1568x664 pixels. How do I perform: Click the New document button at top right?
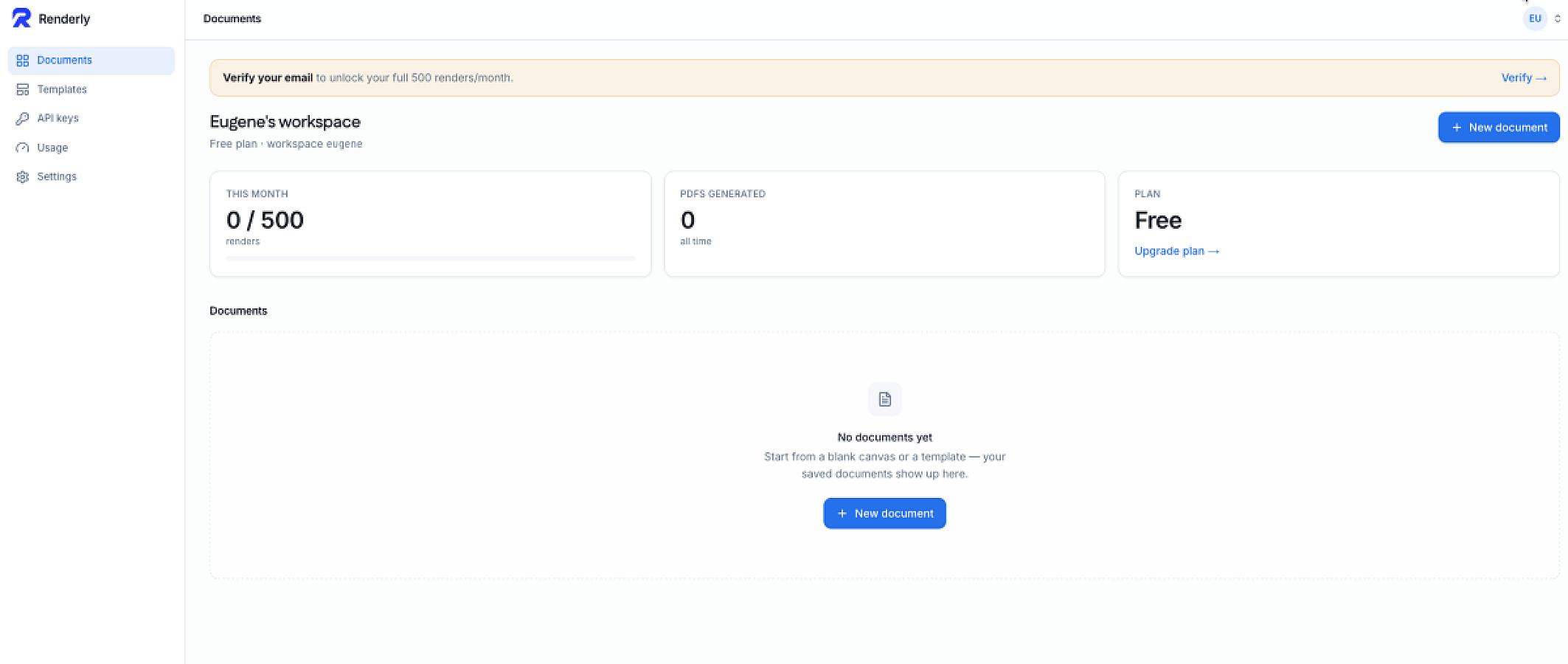click(x=1499, y=128)
